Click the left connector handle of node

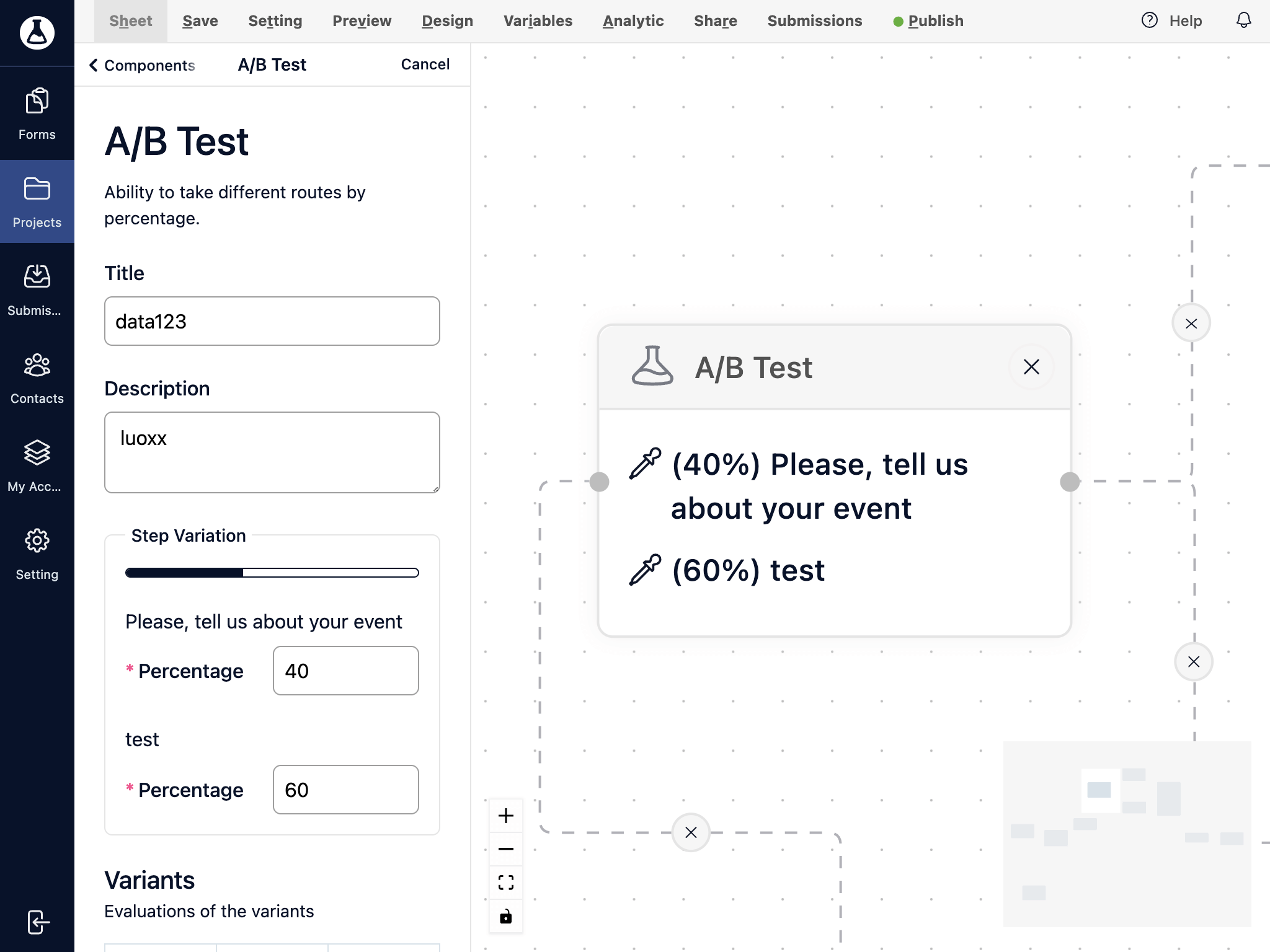(x=599, y=482)
